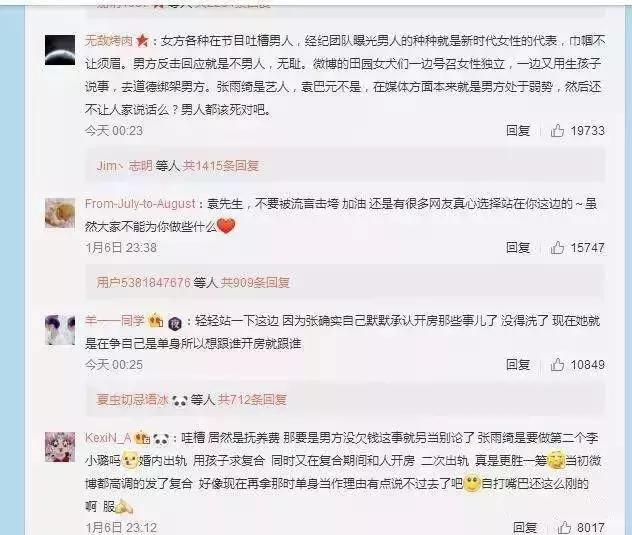Open user link 用户5381847676
This screenshot has height=535, width=632.
point(143,283)
